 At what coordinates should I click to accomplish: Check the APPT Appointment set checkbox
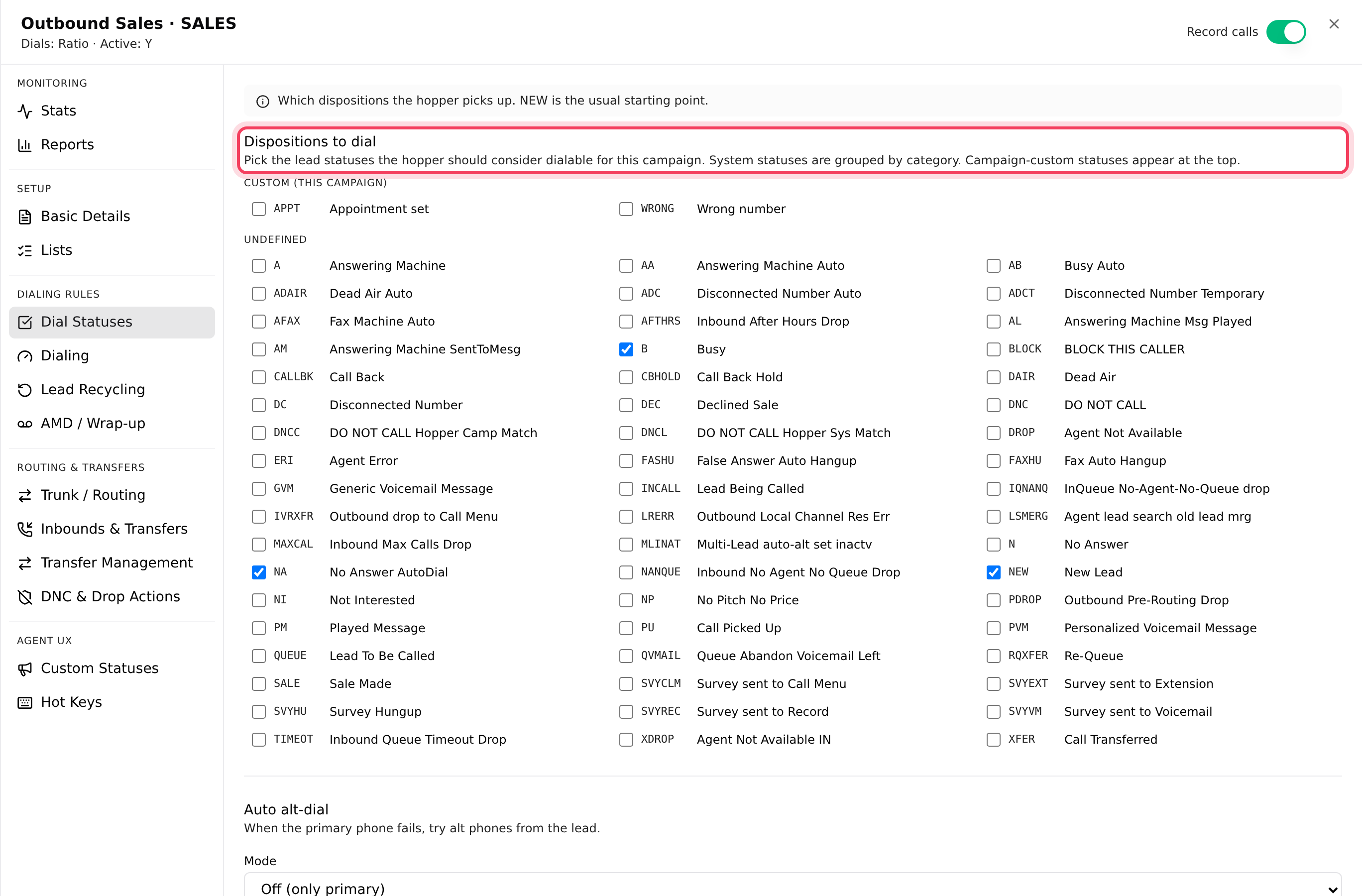(259, 209)
